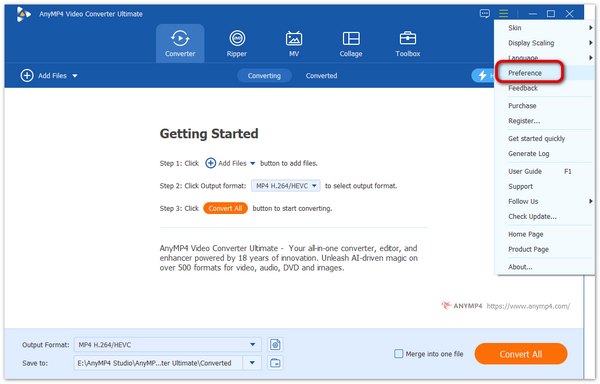
Task: Open the Ripper module
Action: (237, 44)
